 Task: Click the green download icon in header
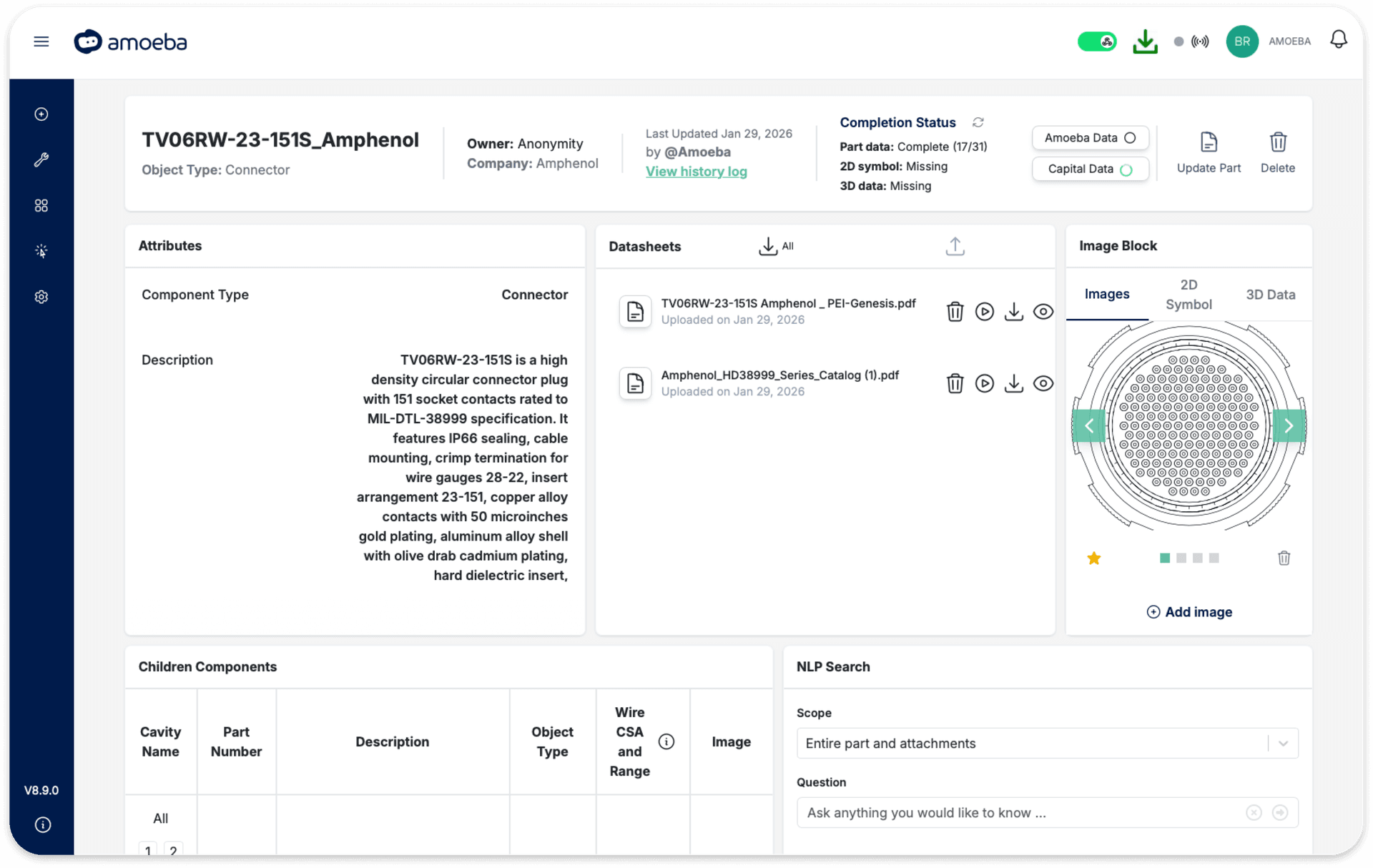1145,41
